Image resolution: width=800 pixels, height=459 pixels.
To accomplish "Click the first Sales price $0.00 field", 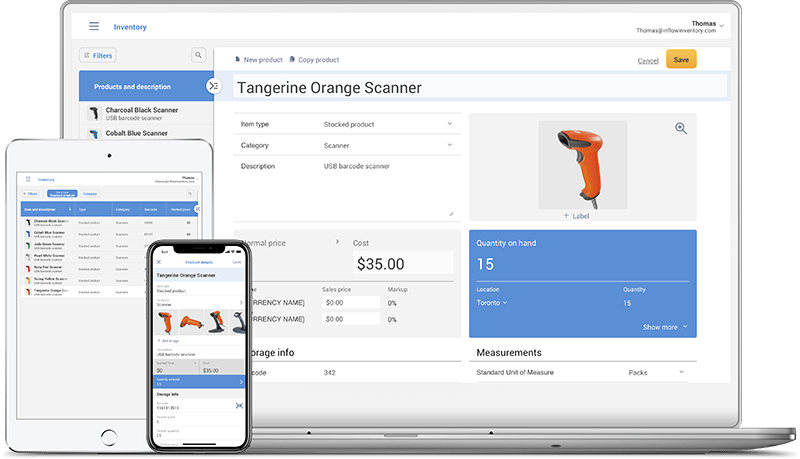I will (x=352, y=302).
